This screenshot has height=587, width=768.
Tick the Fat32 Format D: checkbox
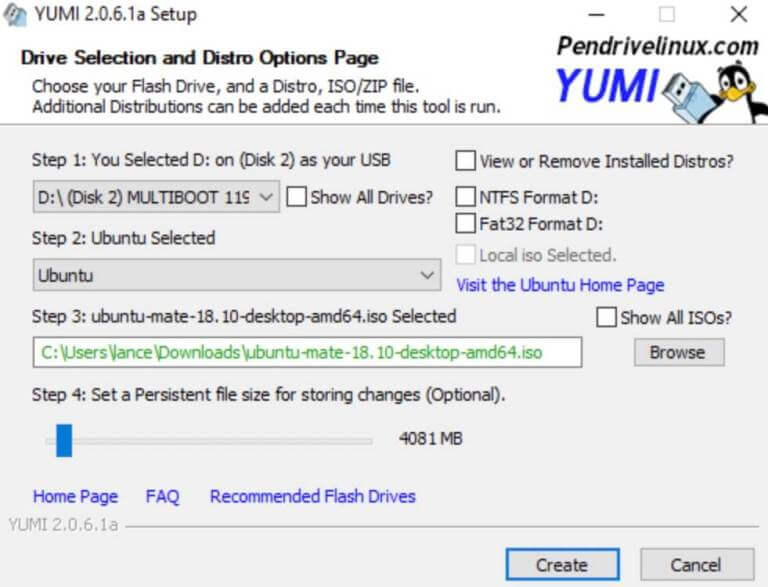pyautogui.click(x=466, y=223)
